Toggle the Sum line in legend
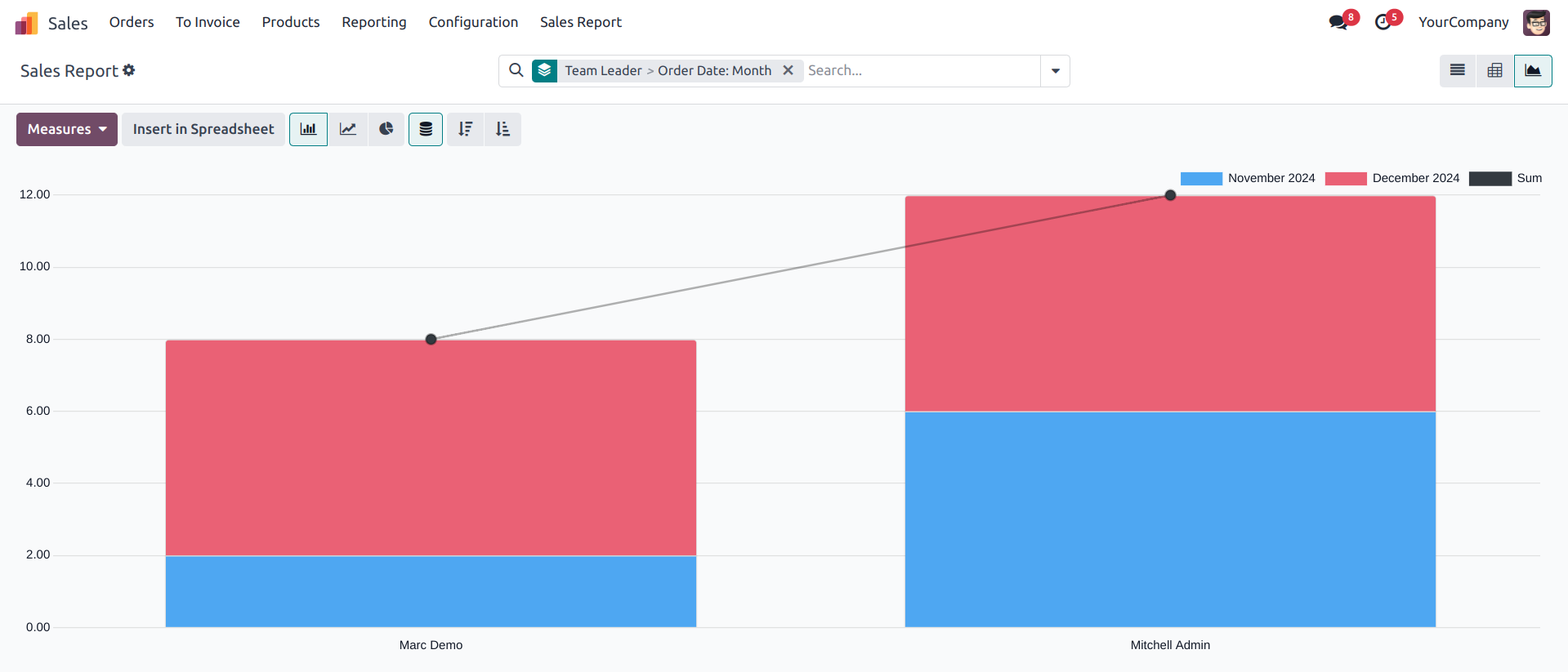 coord(1504,178)
